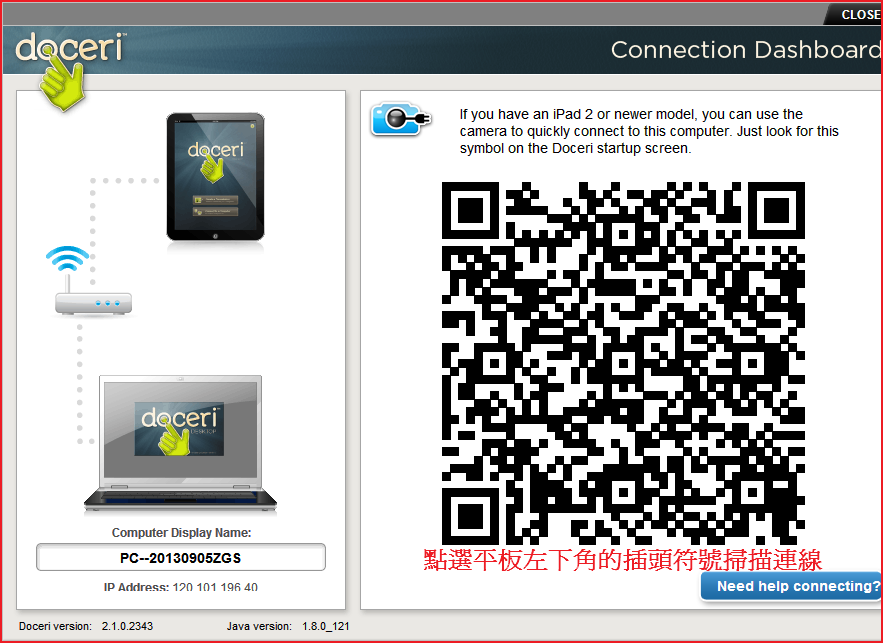Image resolution: width=883 pixels, height=643 pixels.
Task: Click the Computer Display Name label
Action: [x=181, y=533]
